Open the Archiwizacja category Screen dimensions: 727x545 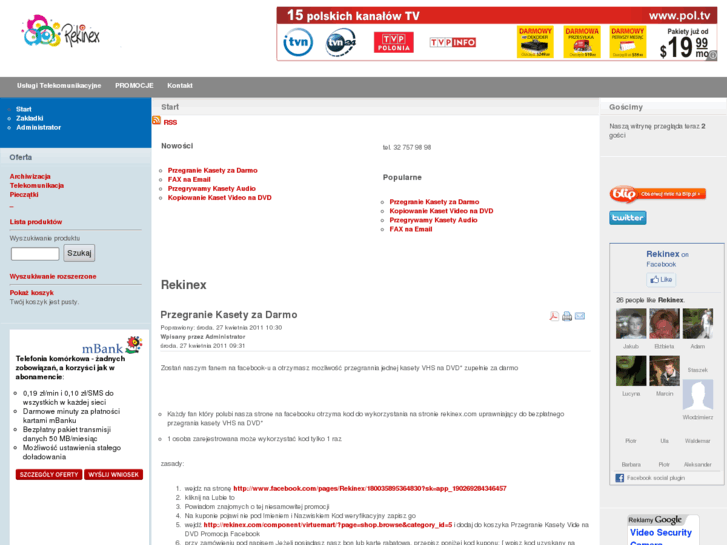30,176
